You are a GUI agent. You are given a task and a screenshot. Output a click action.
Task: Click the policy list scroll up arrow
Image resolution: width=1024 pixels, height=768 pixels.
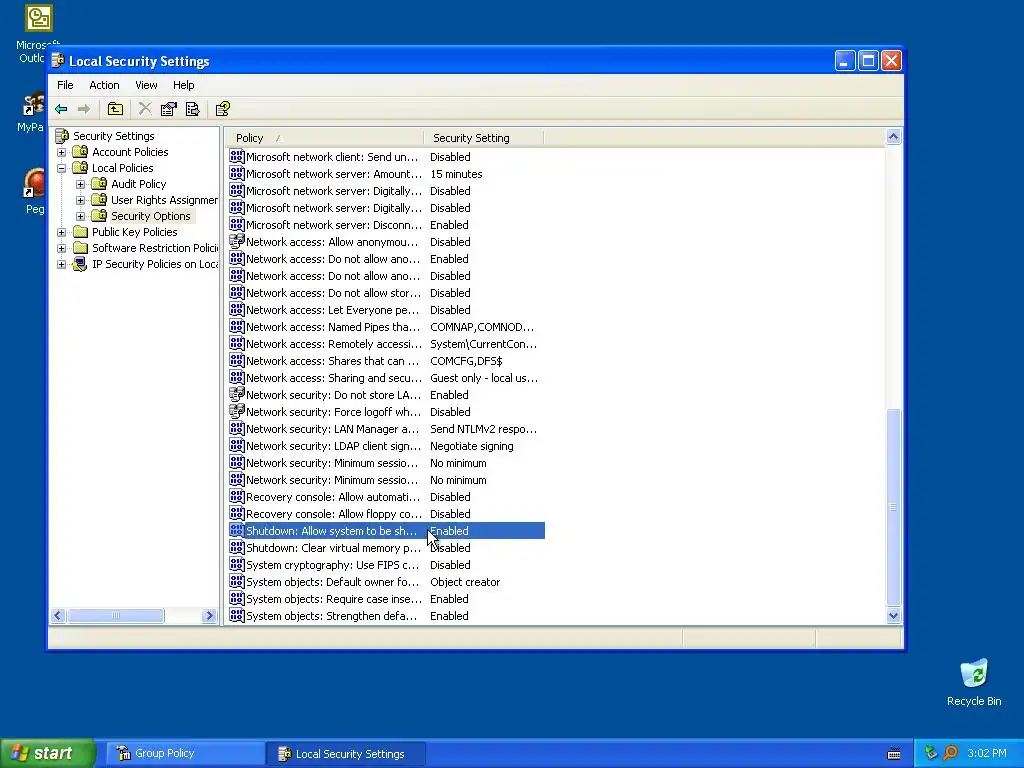click(893, 136)
